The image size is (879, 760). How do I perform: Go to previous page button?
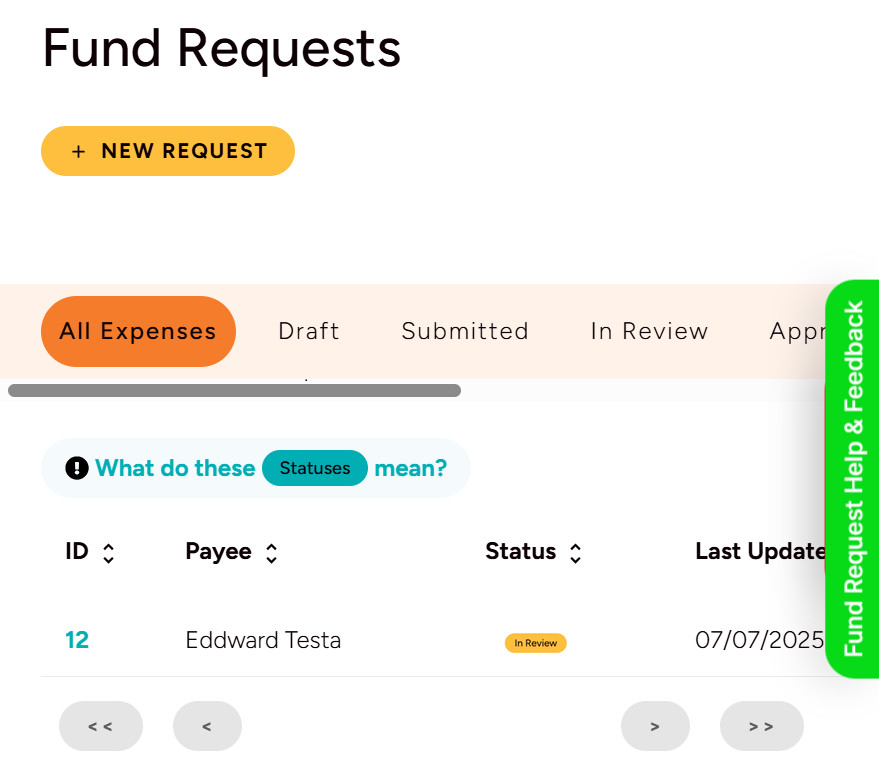pyautogui.click(x=207, y=726)
